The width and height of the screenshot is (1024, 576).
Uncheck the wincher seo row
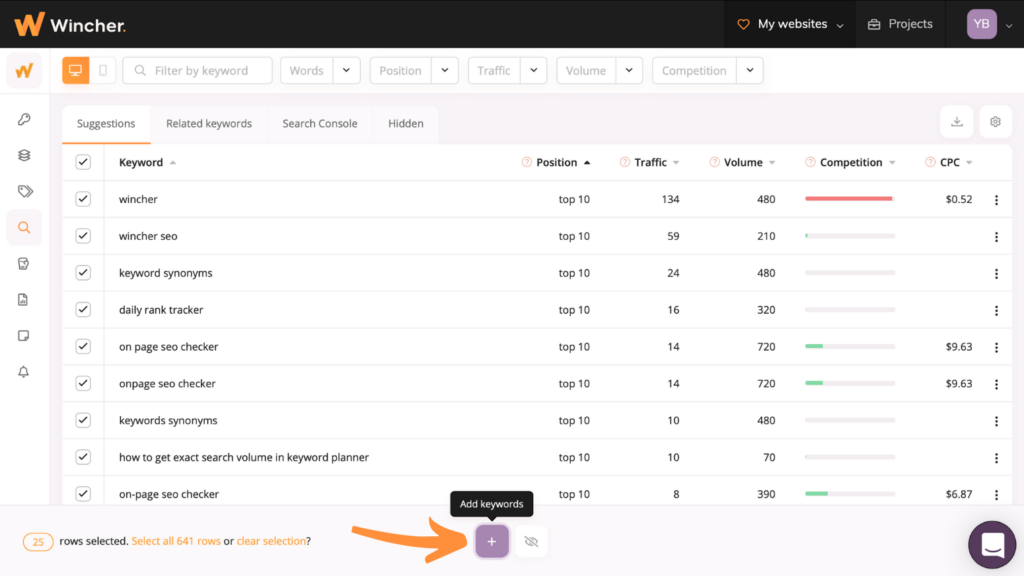[83, 236]
